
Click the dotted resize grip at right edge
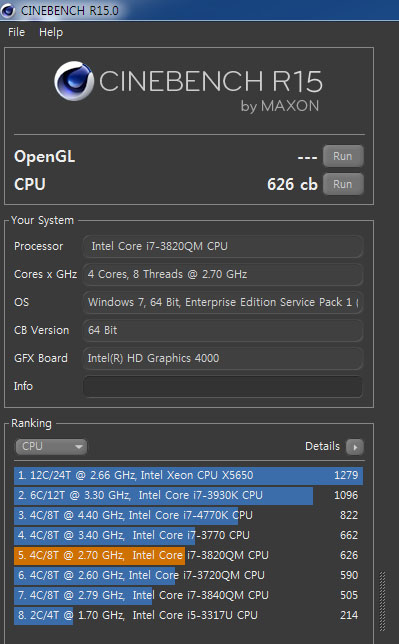(x=382, y=601)
